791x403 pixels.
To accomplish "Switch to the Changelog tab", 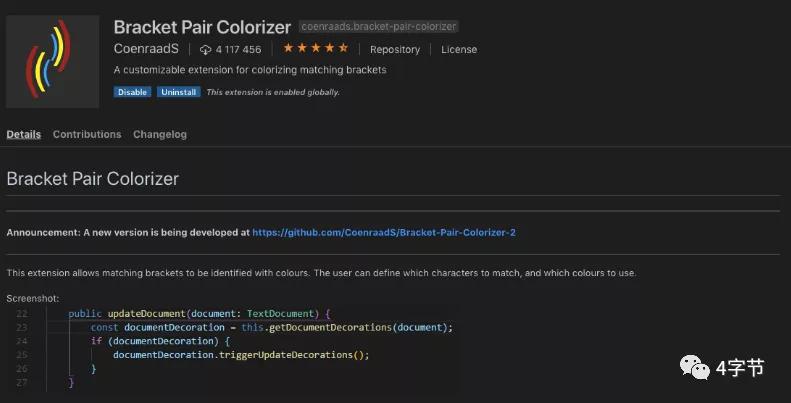I will click(160, 134).
